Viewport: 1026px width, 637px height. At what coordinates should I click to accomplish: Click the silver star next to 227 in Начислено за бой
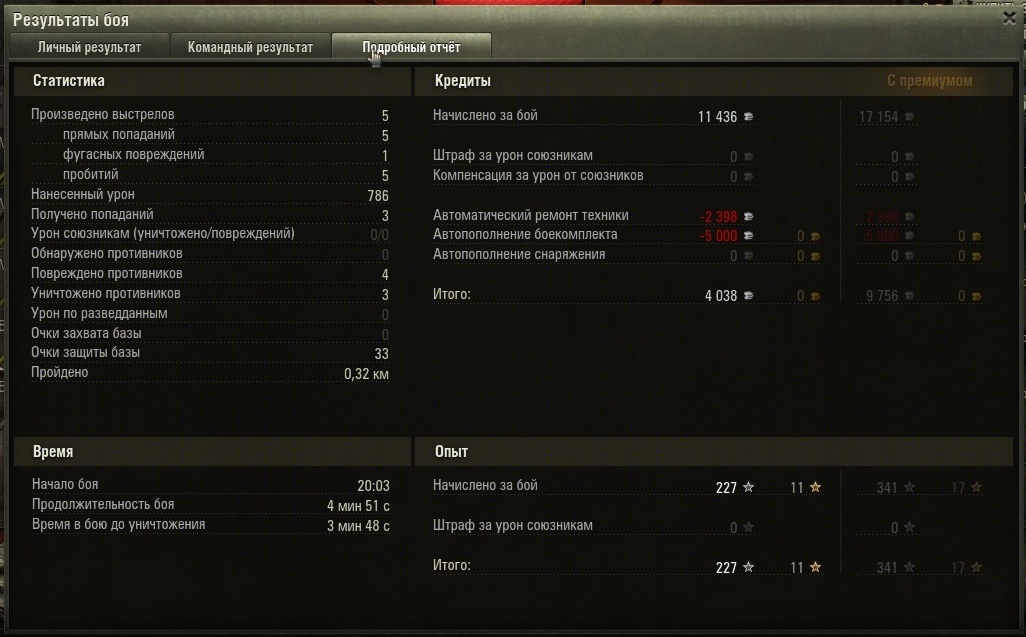coord(748,488)
